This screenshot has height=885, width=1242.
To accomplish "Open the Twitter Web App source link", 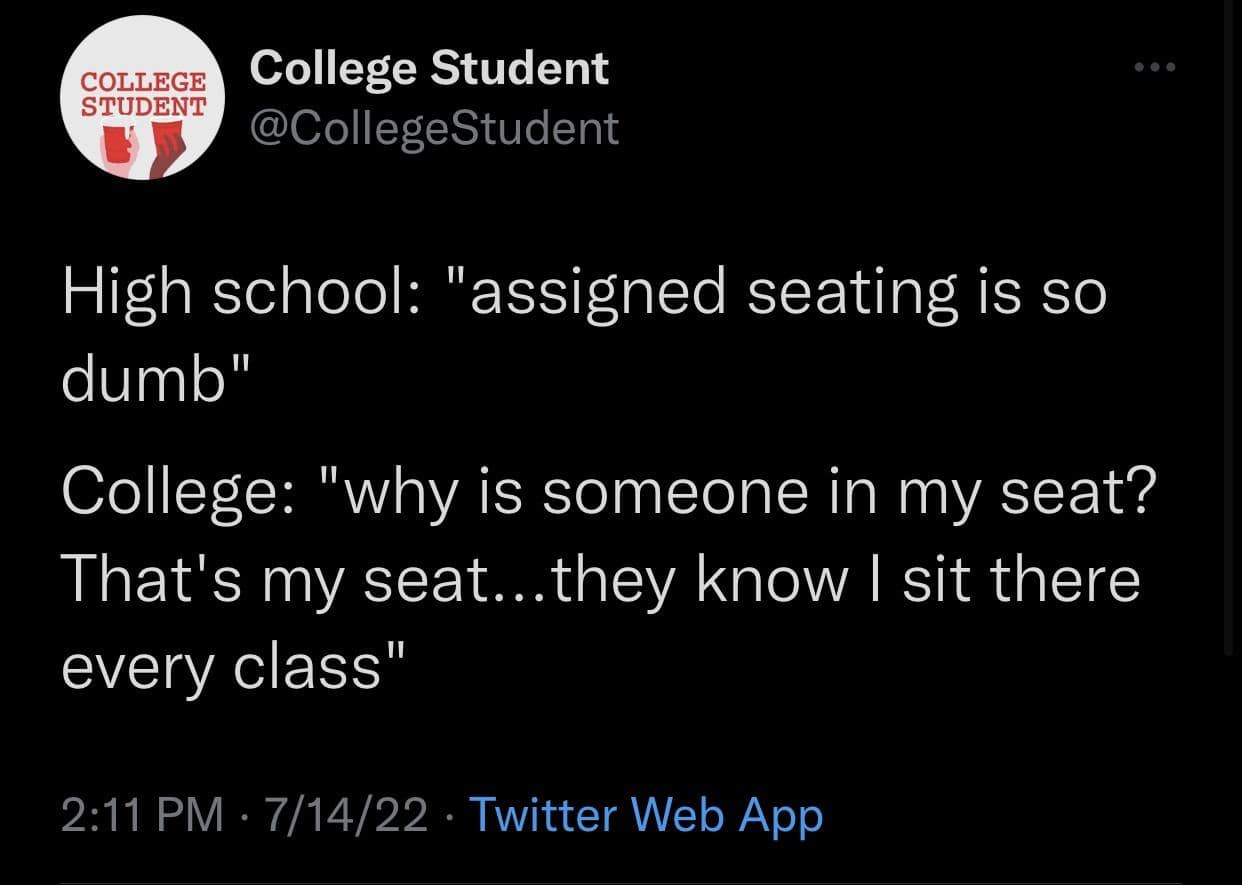I will coord(646,815).
